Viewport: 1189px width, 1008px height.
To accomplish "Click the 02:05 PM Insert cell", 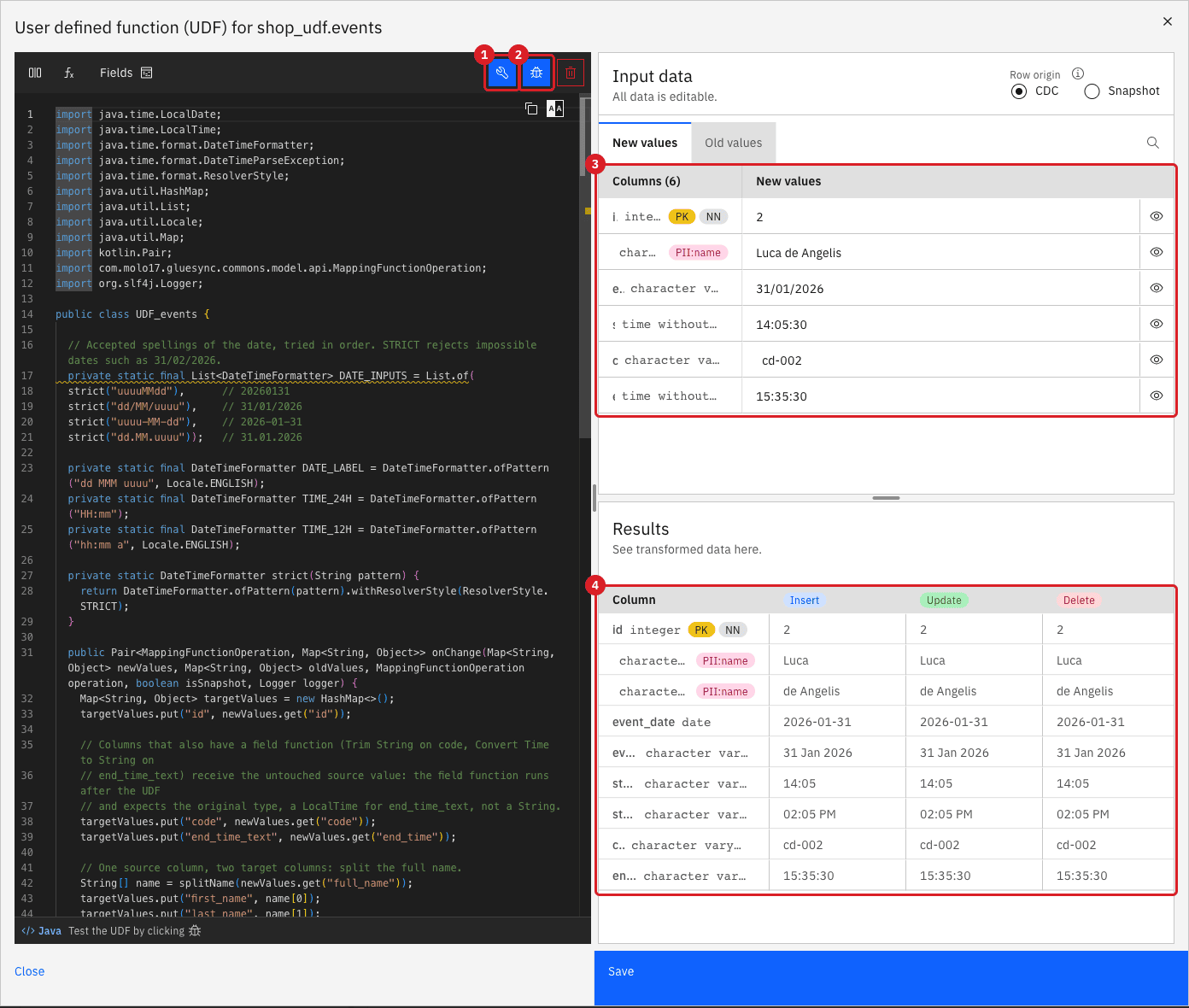I will [837, 814].
